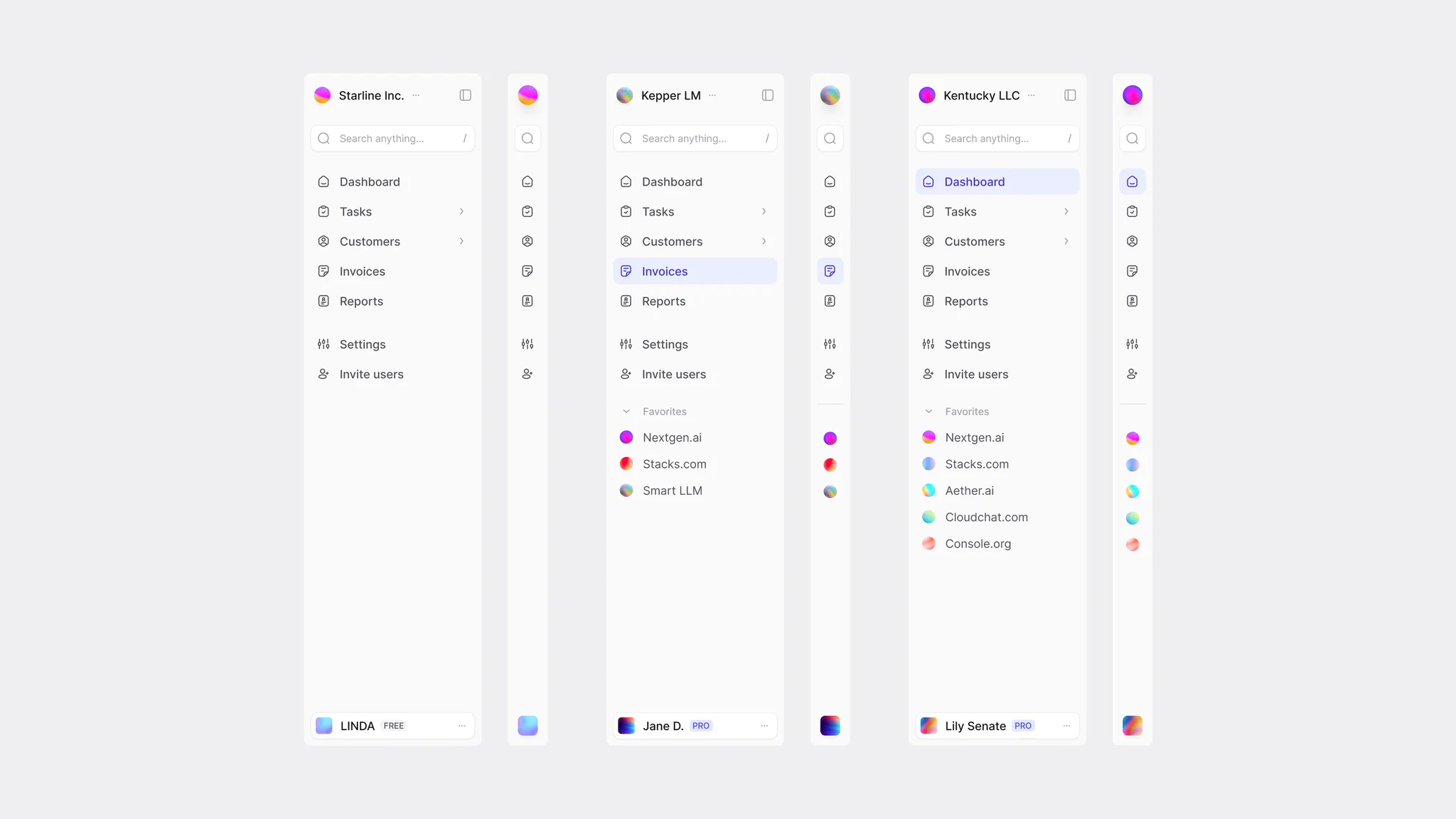The width and height of the screenshot is (1456, 819).
Task: Click invoices icon in collapsed Kentucky sidebar
Action: [1133, 272]
